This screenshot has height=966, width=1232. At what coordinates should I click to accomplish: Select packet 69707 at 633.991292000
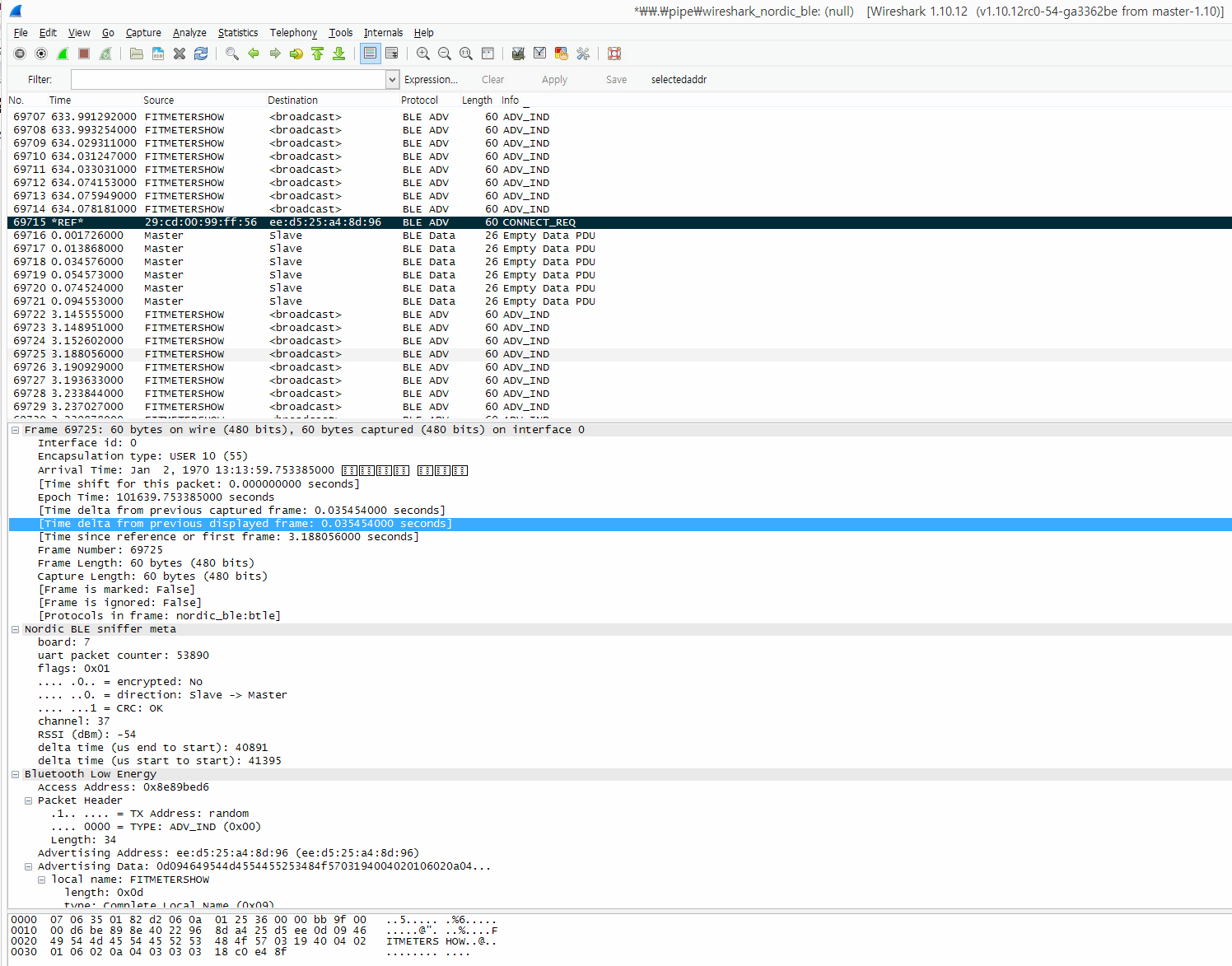(x=619, y=117)
